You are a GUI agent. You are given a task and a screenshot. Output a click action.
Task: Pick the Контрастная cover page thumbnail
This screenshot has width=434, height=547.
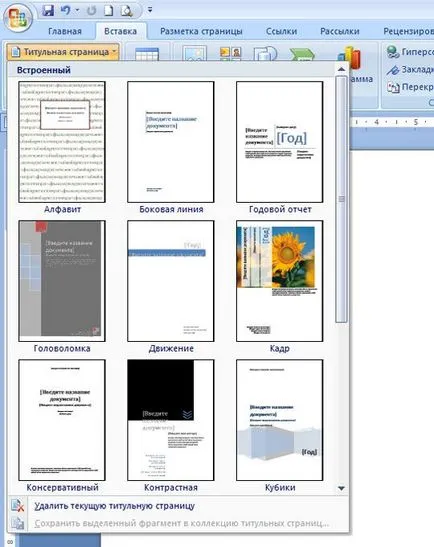171,420
